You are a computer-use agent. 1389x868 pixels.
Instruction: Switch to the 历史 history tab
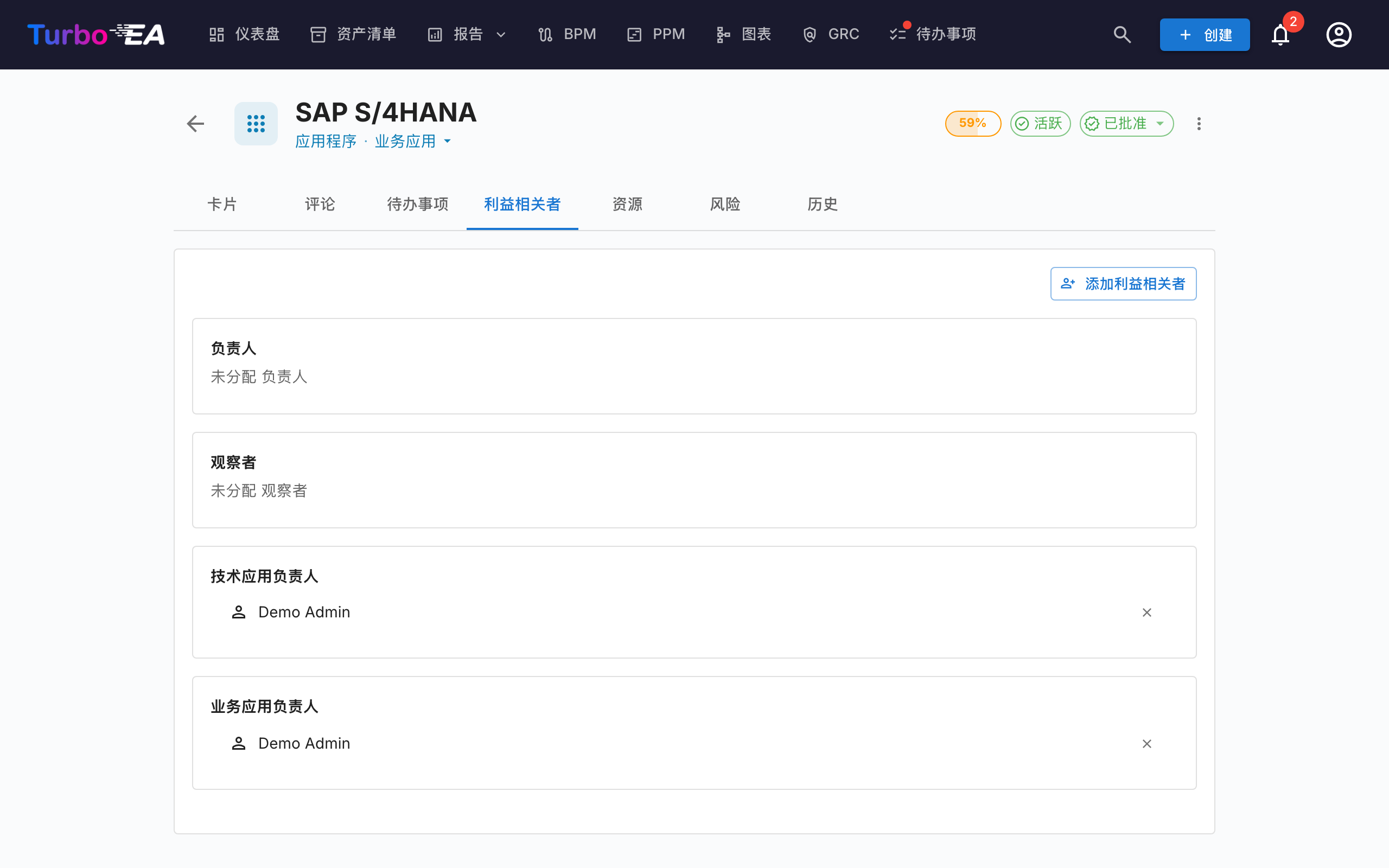click(x=823, y=205)
